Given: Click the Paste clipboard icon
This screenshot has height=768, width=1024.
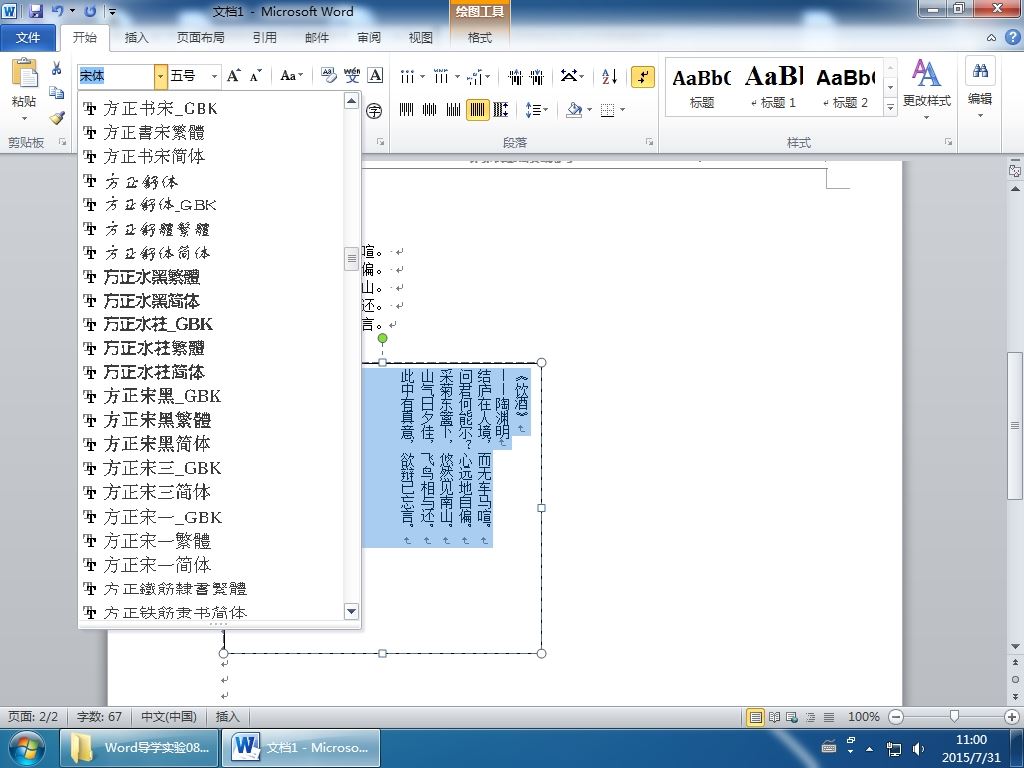Looking at the screenshot, I should tap(24, 74).
